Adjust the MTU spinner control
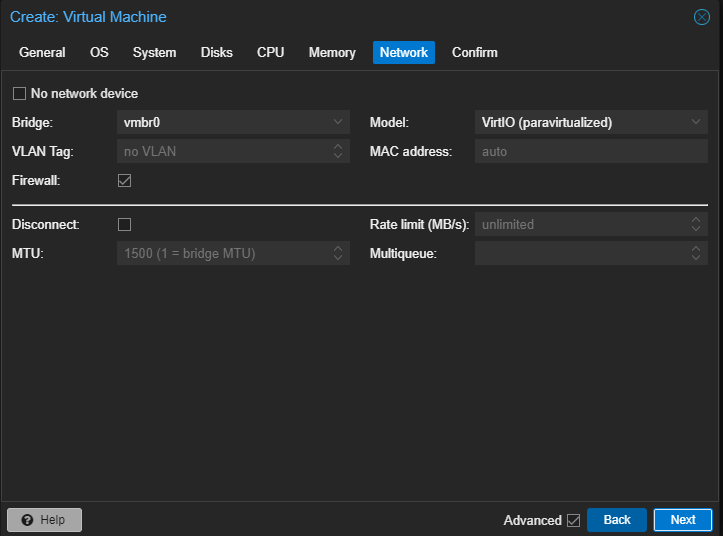The image size is (723, 536). pyautogui.click(x=338, y=254)
